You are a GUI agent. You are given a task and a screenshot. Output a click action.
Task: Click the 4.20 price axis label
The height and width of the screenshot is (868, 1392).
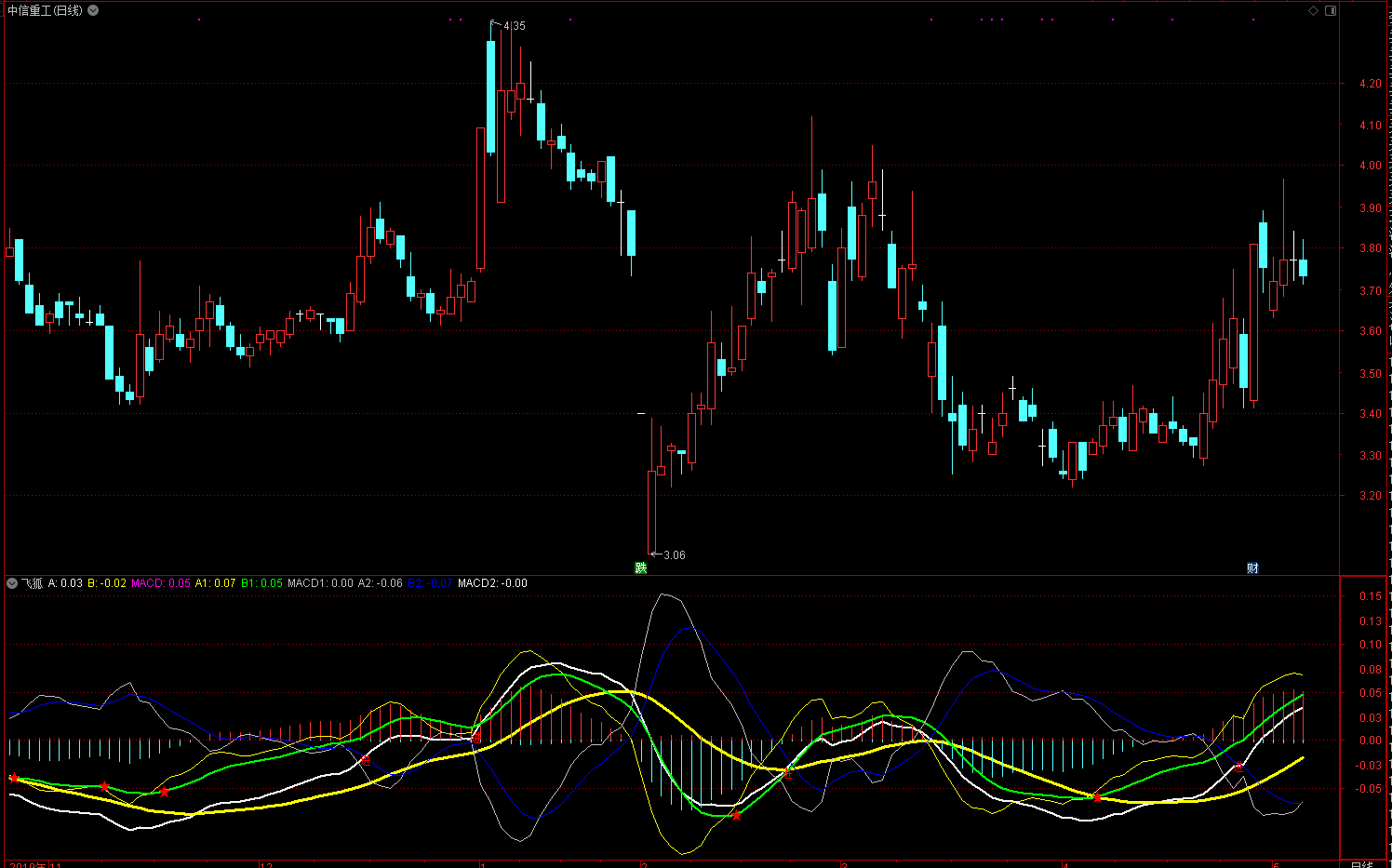point(1370,84)
